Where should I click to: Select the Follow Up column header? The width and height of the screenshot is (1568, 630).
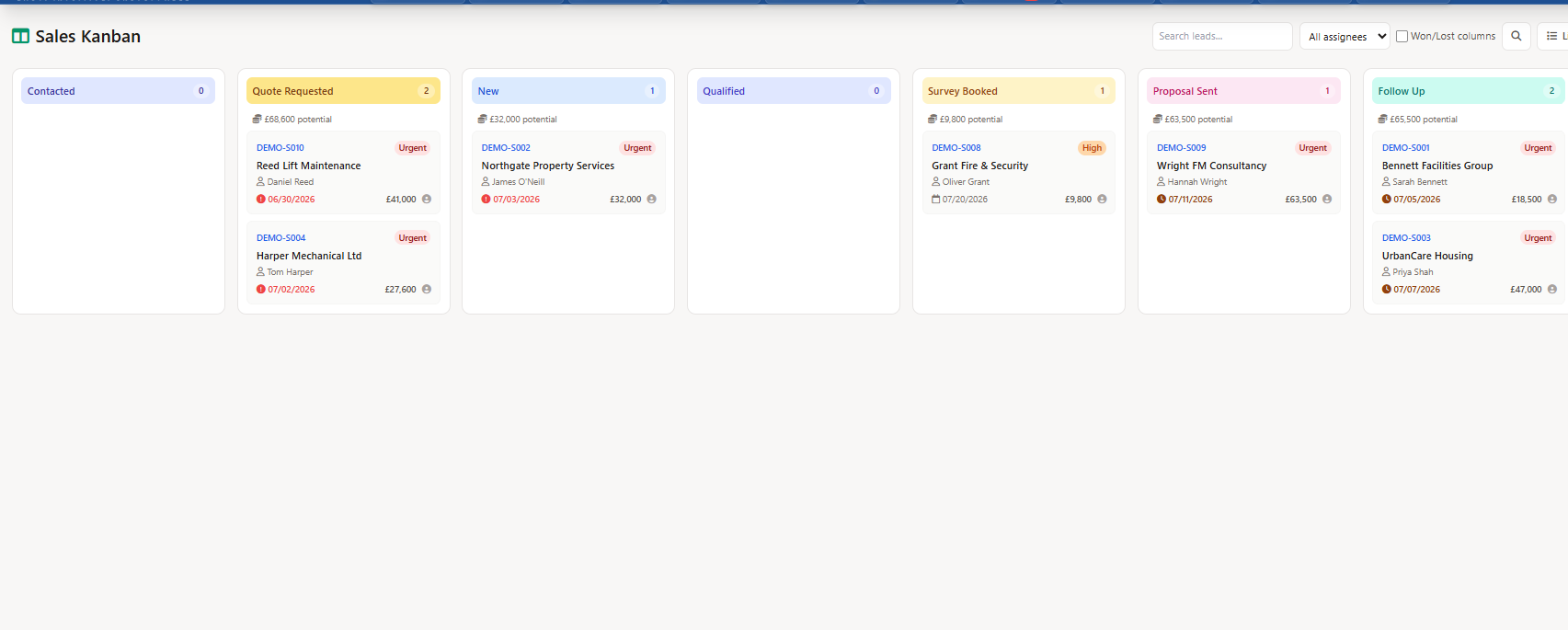(x=1469, y=91)
